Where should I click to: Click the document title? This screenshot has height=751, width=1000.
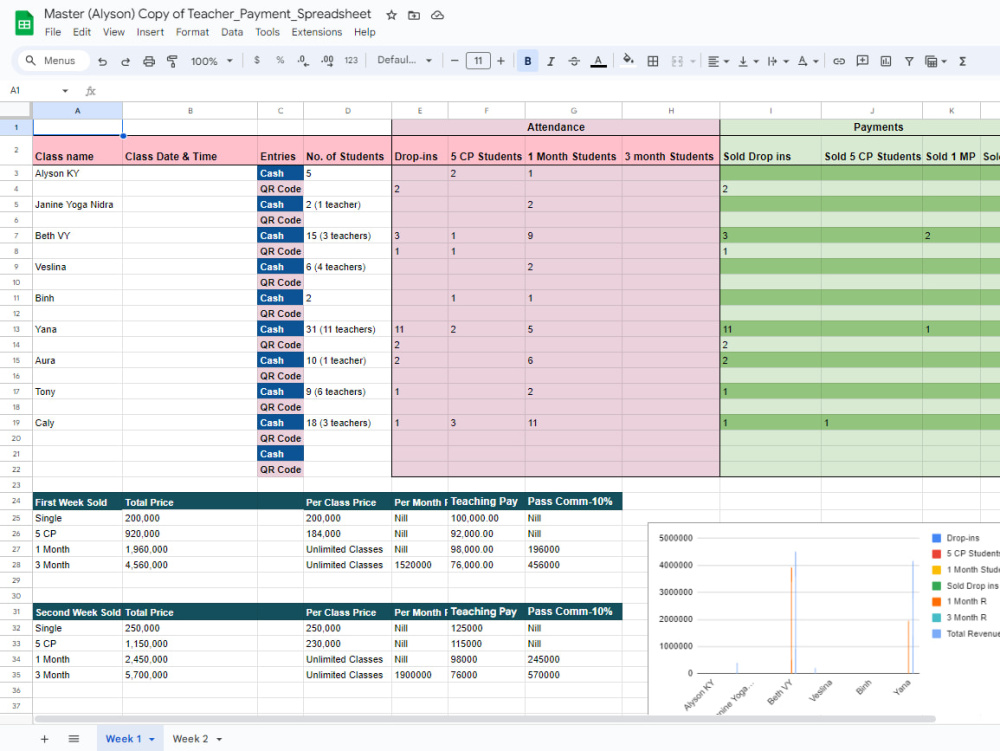click(x=207, y=13)
